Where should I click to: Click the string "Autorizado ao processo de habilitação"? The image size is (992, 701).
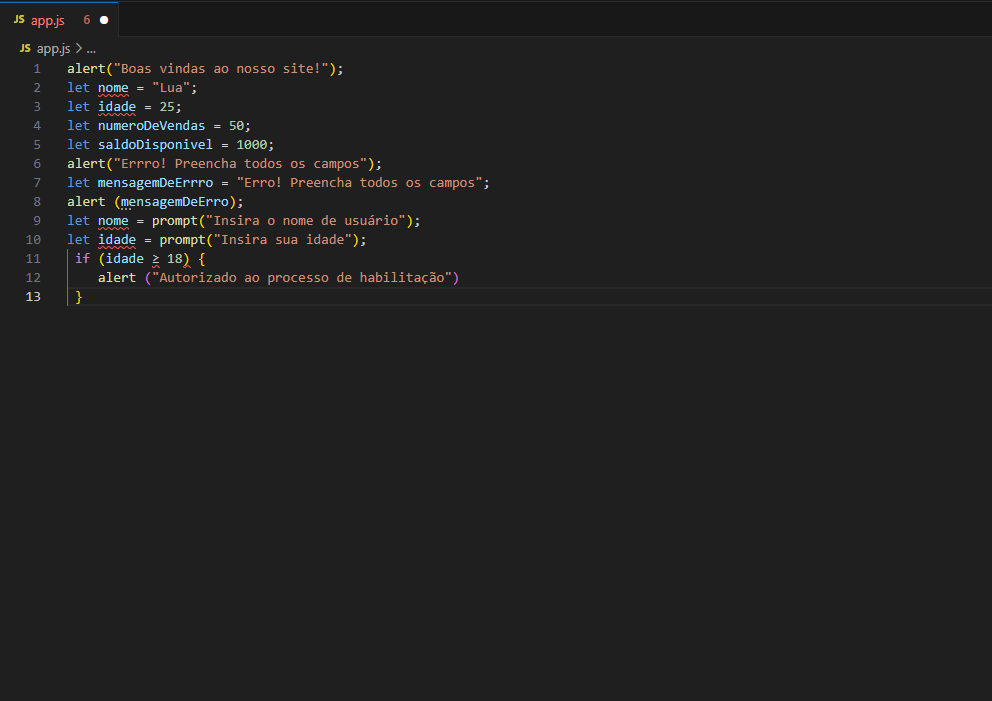click(302, 277)
